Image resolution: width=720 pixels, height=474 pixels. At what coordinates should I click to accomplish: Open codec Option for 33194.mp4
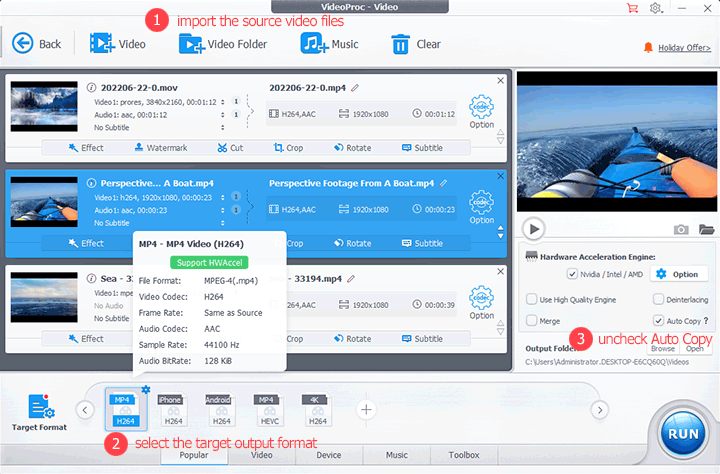coord(481,303)
